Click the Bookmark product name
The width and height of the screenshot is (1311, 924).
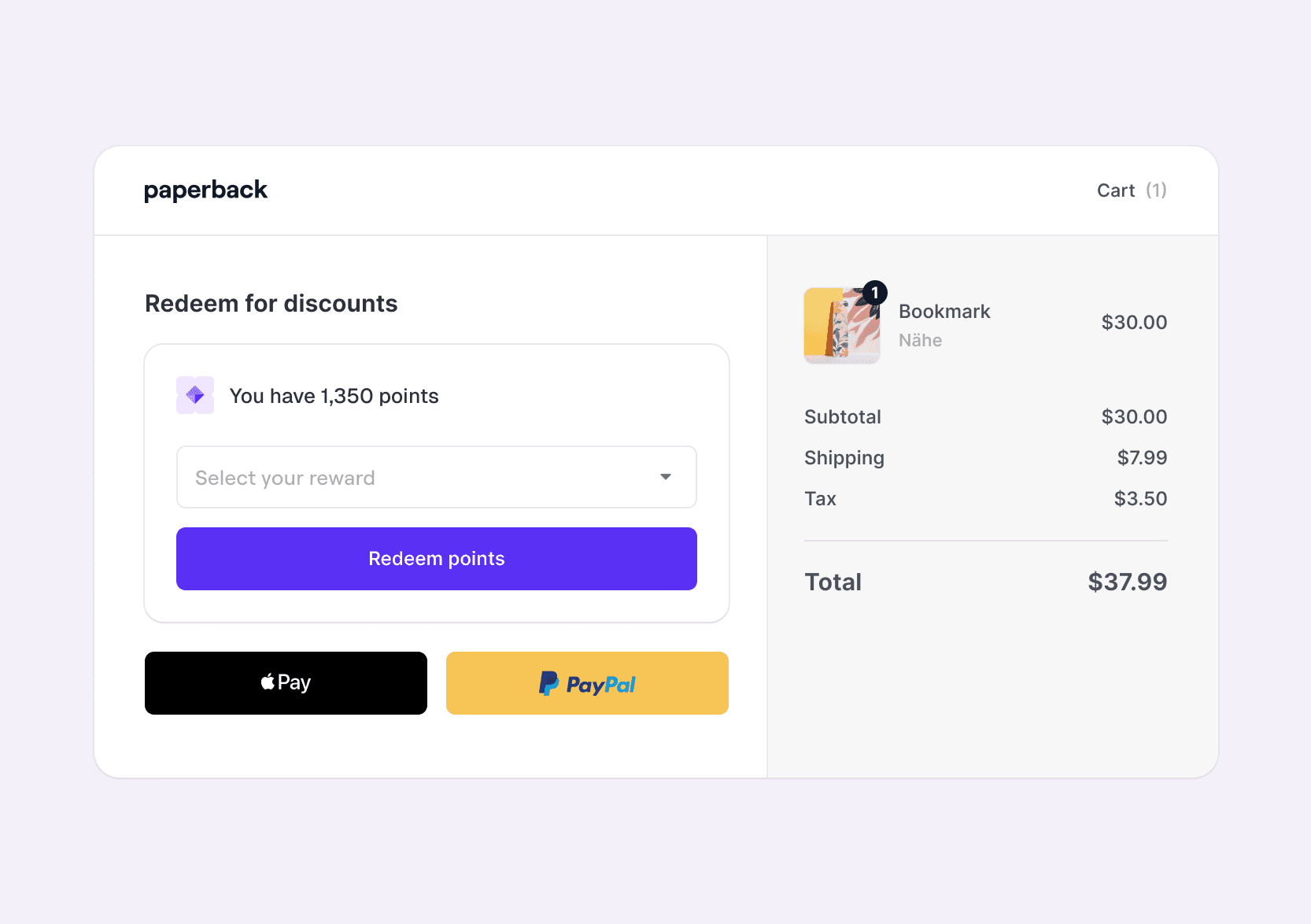click(x=944, y=312)
